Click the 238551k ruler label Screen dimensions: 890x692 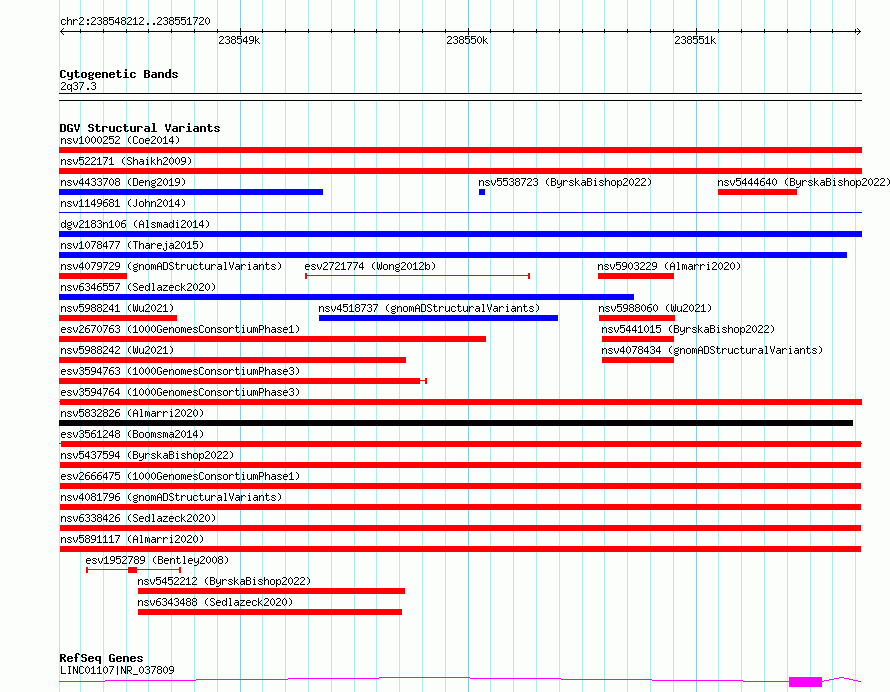[695, 40]
